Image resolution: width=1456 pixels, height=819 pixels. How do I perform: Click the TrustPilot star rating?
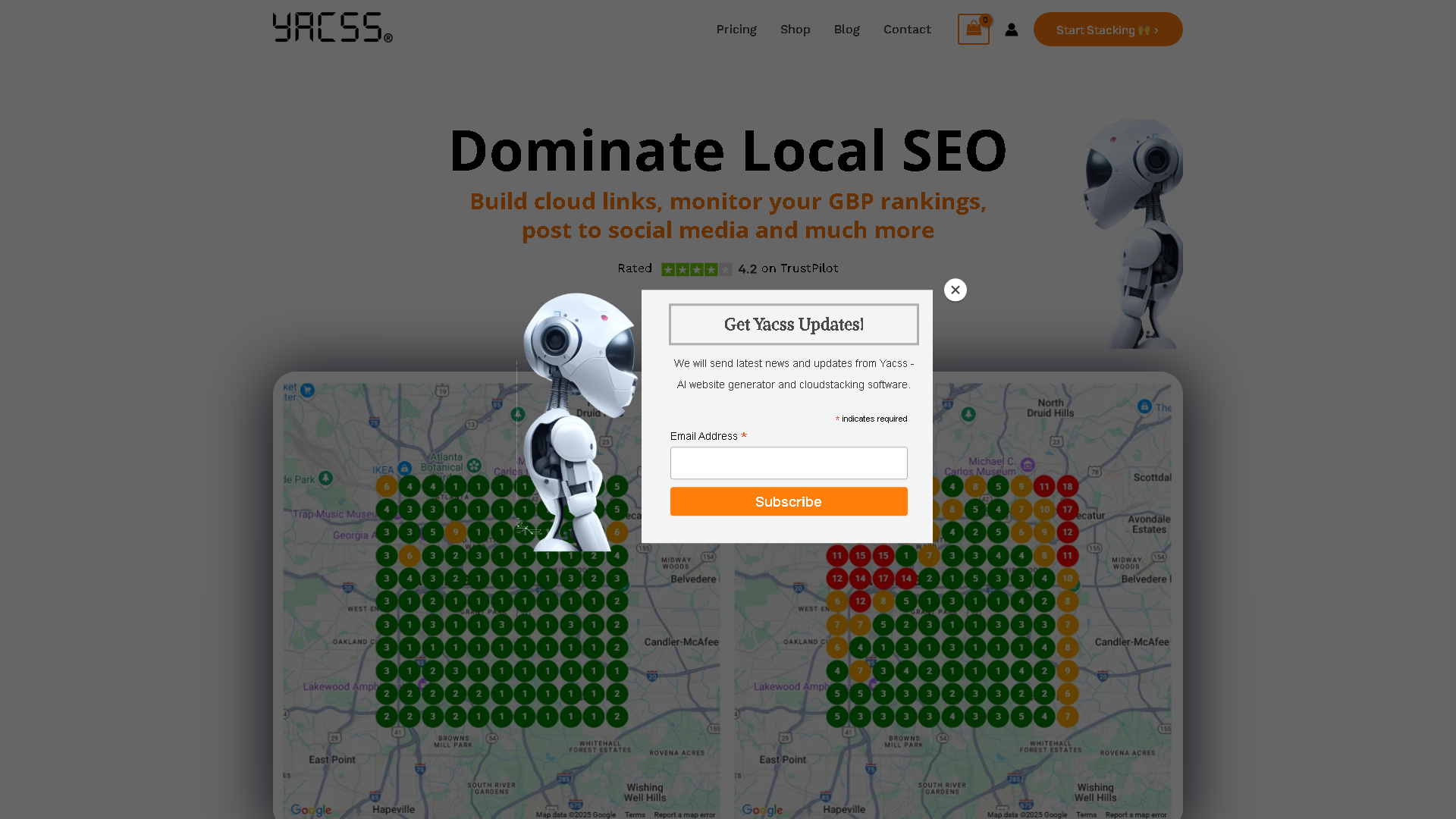pyautogui.click(x=698, y=268)
